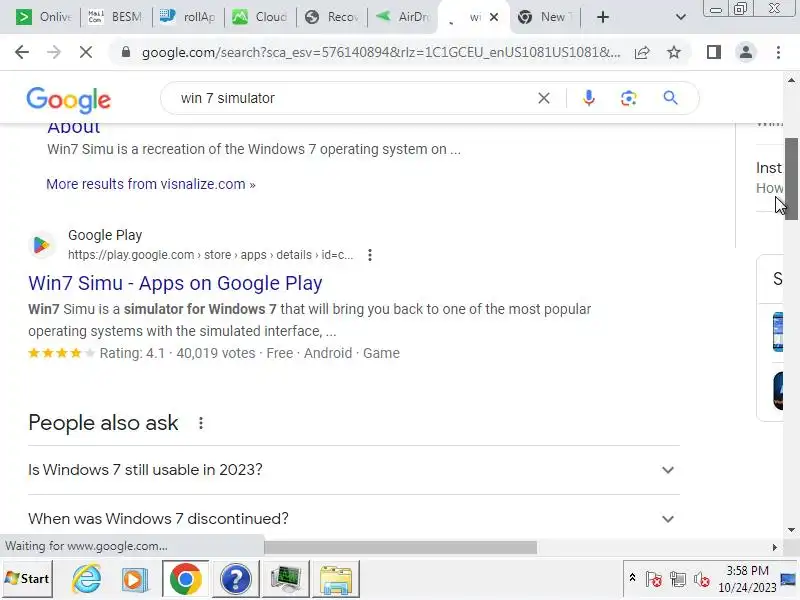Click play.google.com breadcrumb URL
The width and height of the screenshot is (800, 600).
210,255
